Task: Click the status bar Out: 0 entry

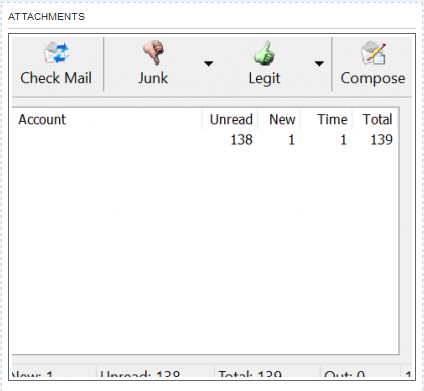Action: 344,374
